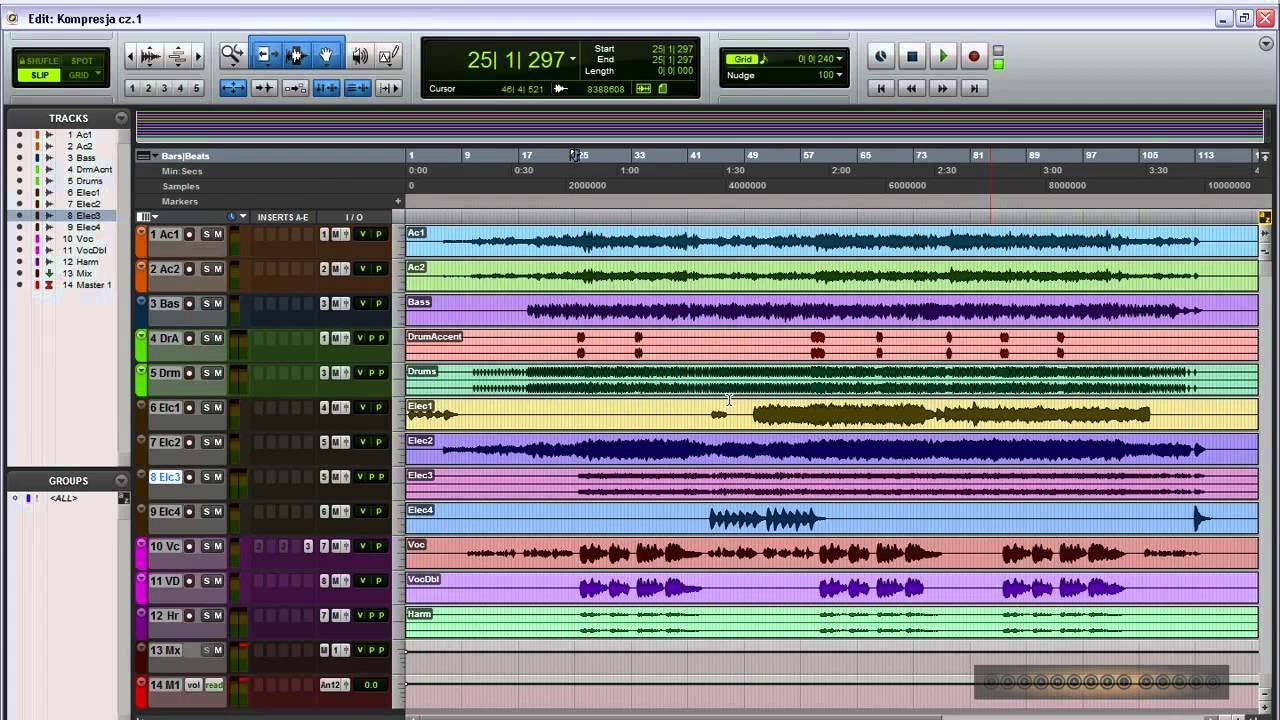Add a marker with the Markers plus button

(x=398, y=202)
